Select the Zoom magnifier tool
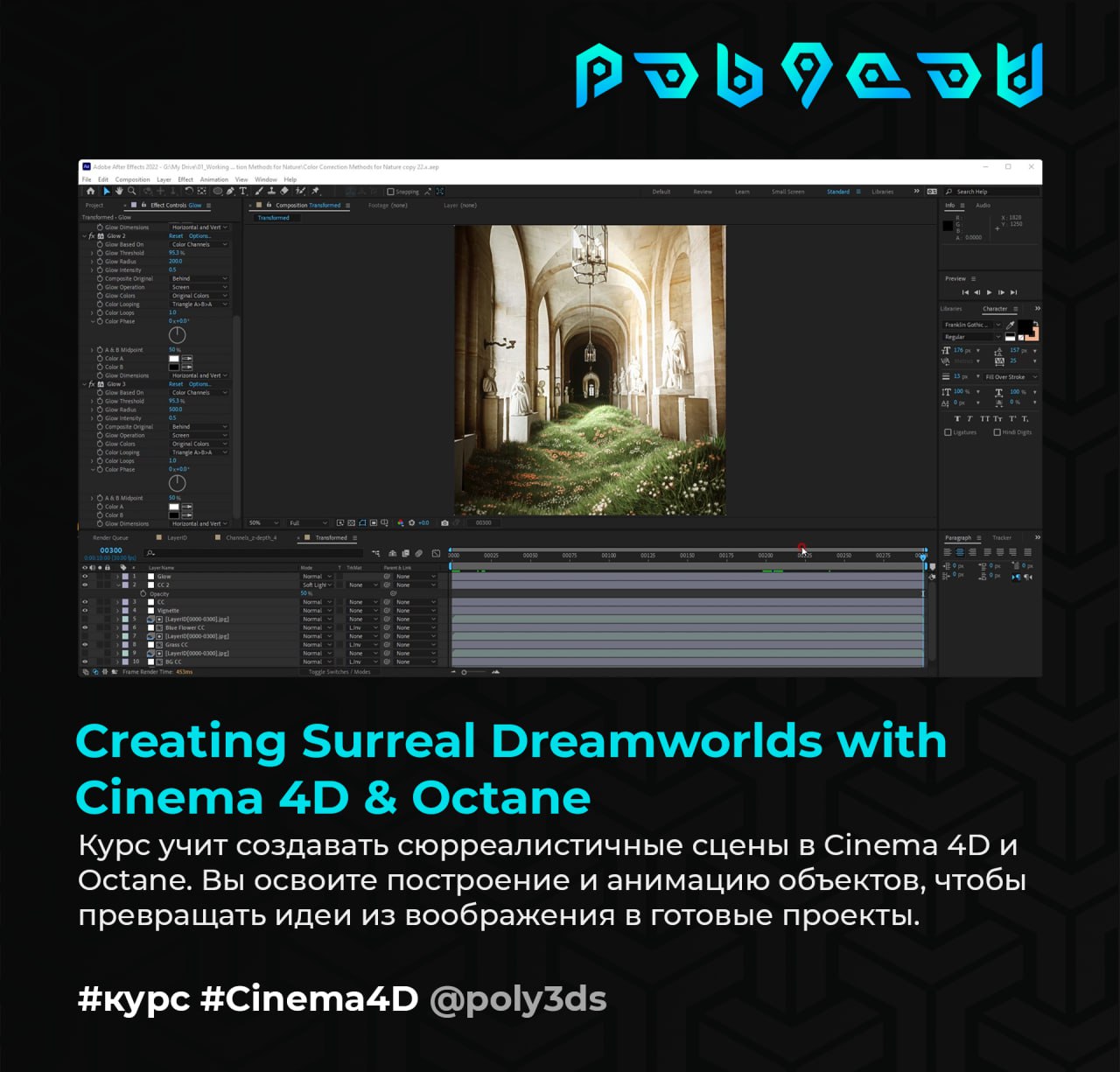Viewport: 1120px width, 1072px height. (132, 191)
